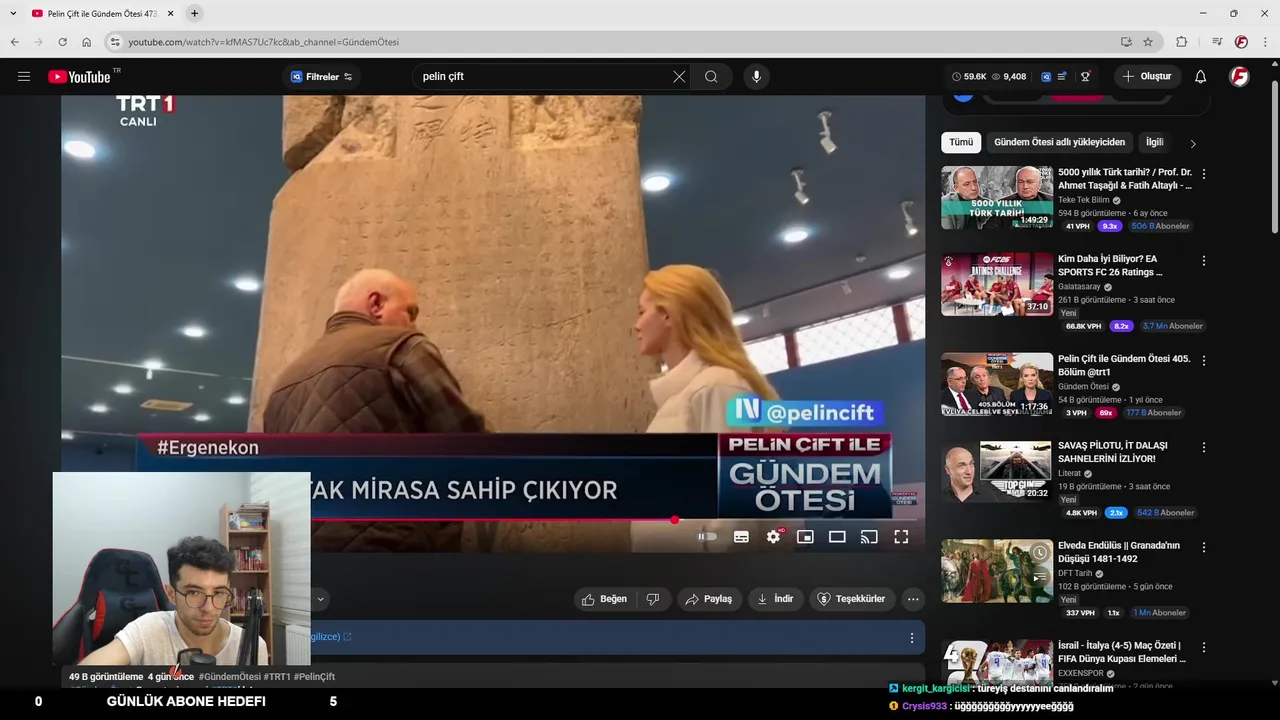Image resolution: width=1280 pixels, height=720 pixels.
Task: Open options for 'SAVAŞ PİLOTU' video
Action: coord(1203,447)
